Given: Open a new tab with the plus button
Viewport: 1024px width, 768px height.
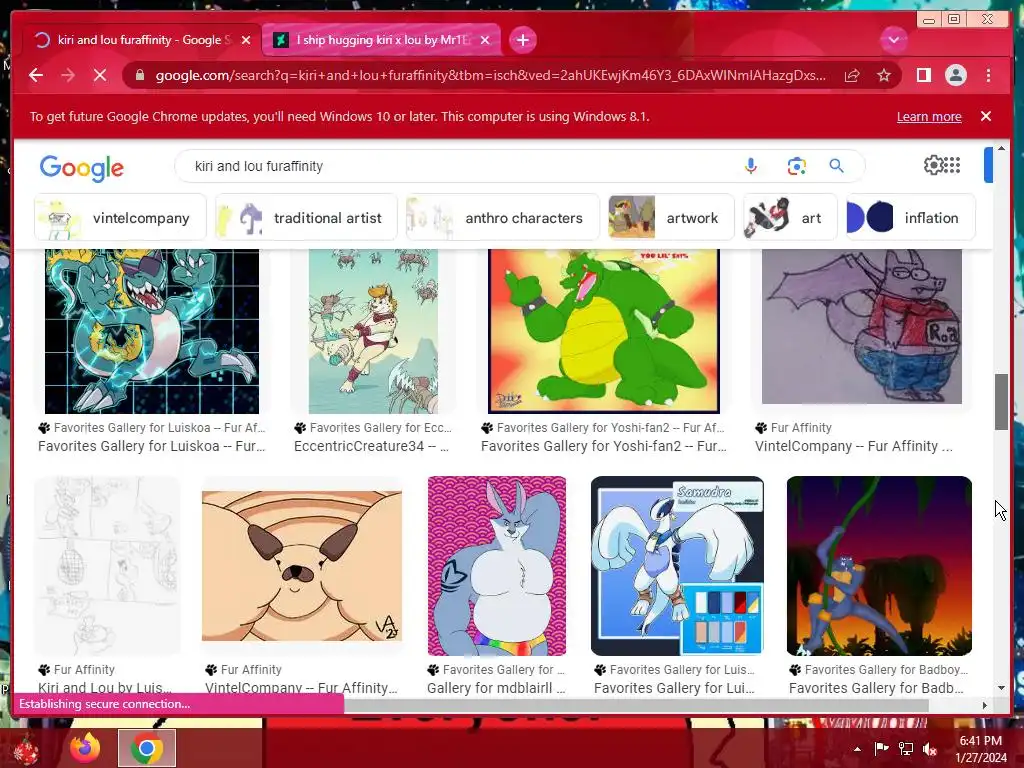Looking at the screenshot, I should (x=522, y=40).
